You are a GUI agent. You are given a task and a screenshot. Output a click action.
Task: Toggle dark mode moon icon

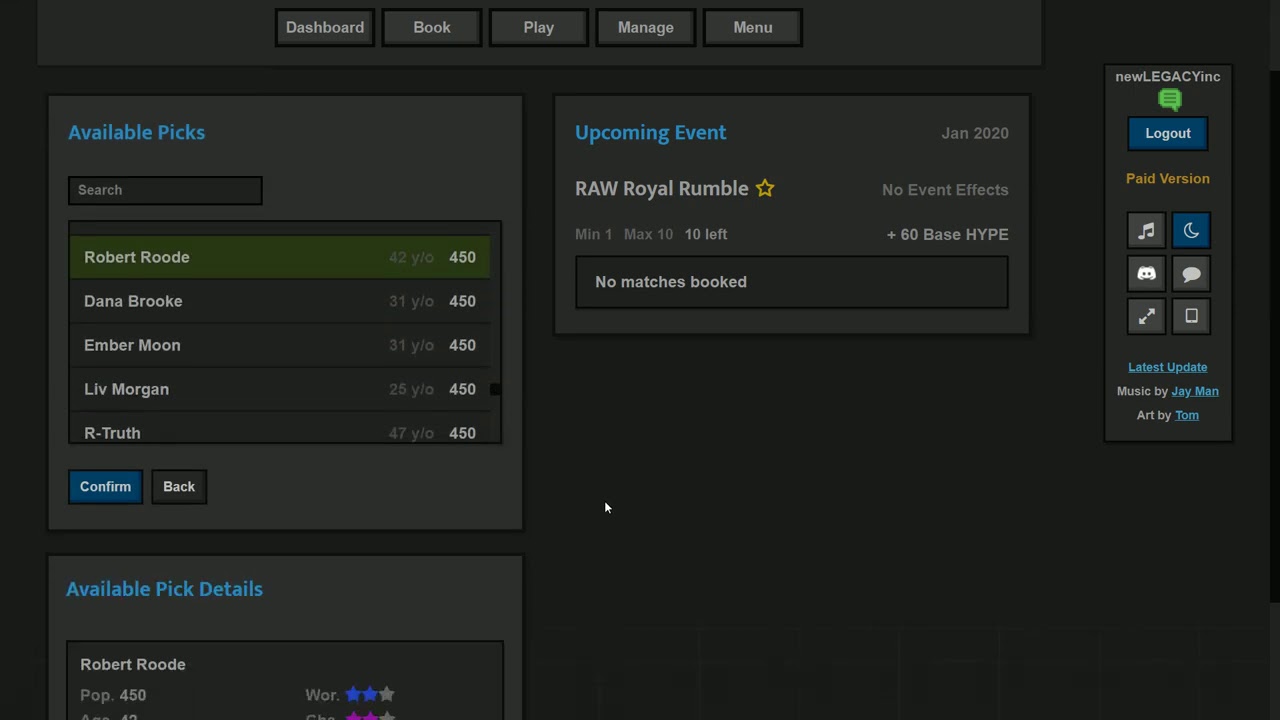1191,231
